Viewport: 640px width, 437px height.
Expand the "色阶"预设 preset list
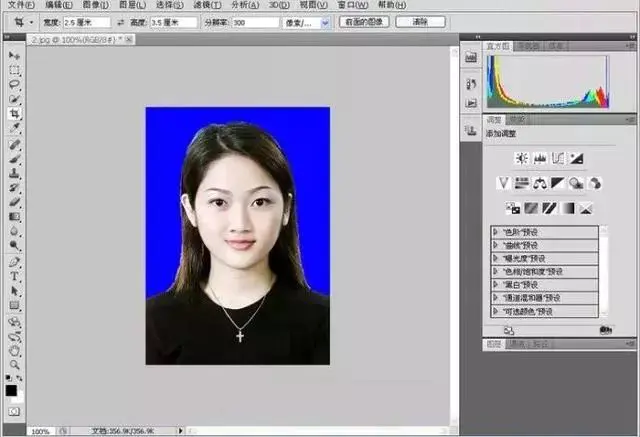(495, 232)
